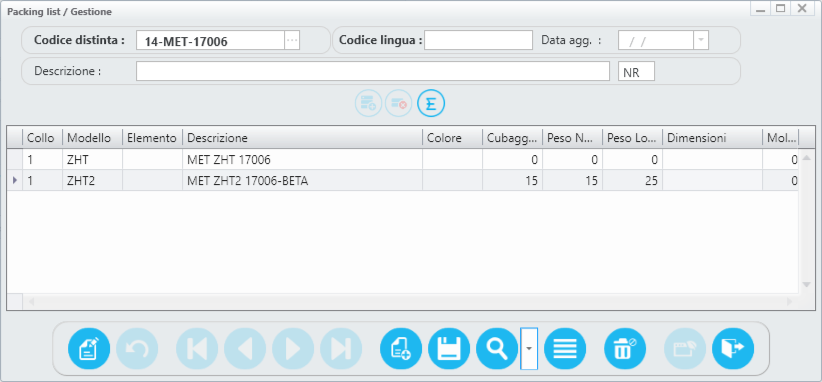Click the magnifier search icon

click(x=497, y=348)
